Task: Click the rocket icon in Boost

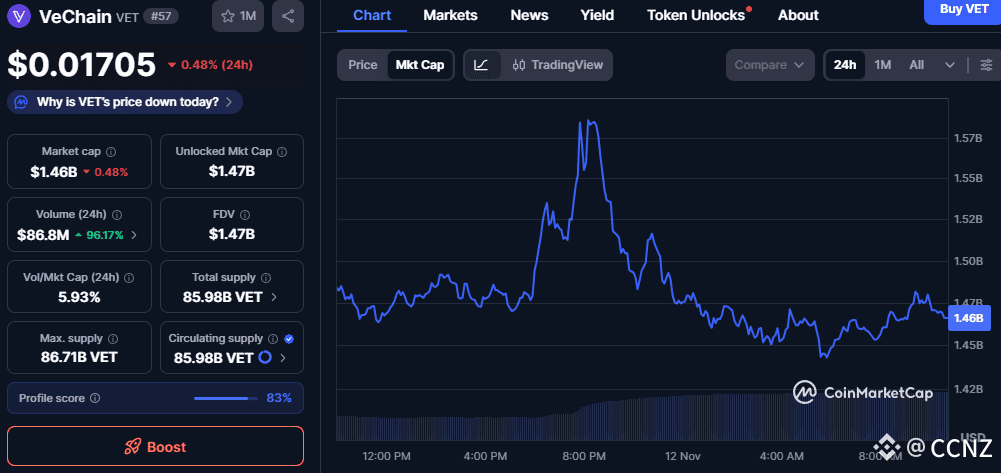Action: (132, 446)
